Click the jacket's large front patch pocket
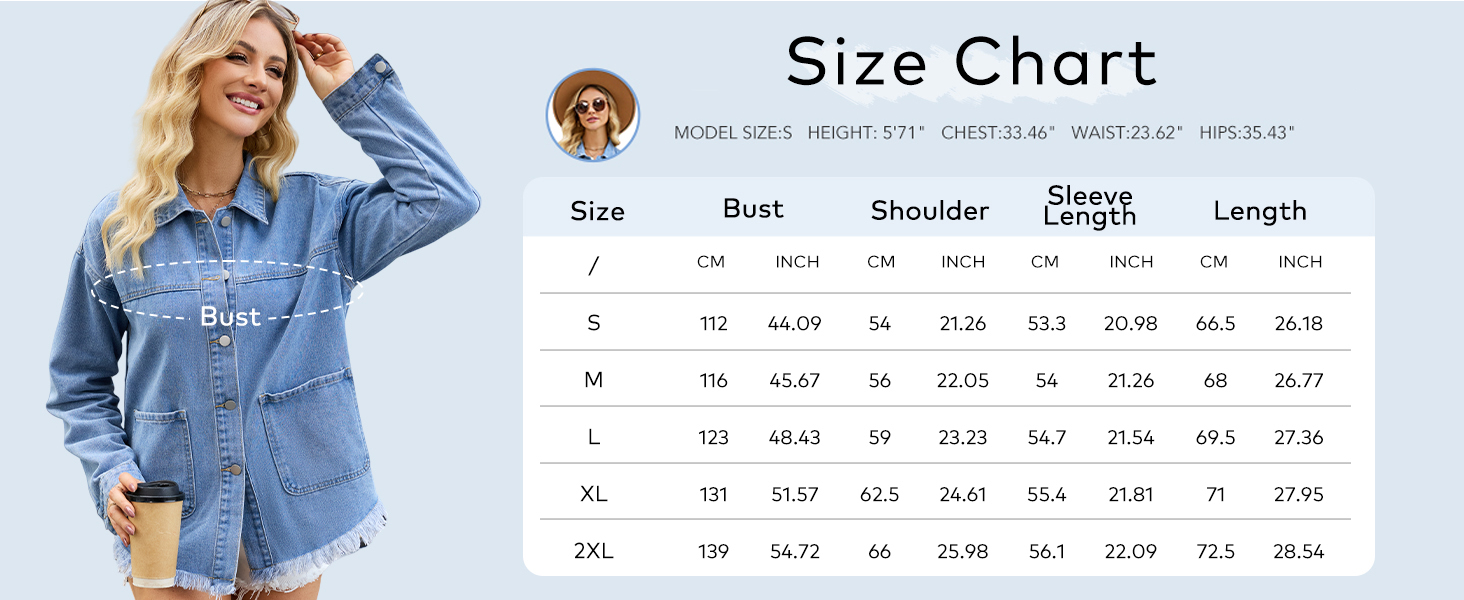Screen dimensions: 1464x600 (312, 430)
